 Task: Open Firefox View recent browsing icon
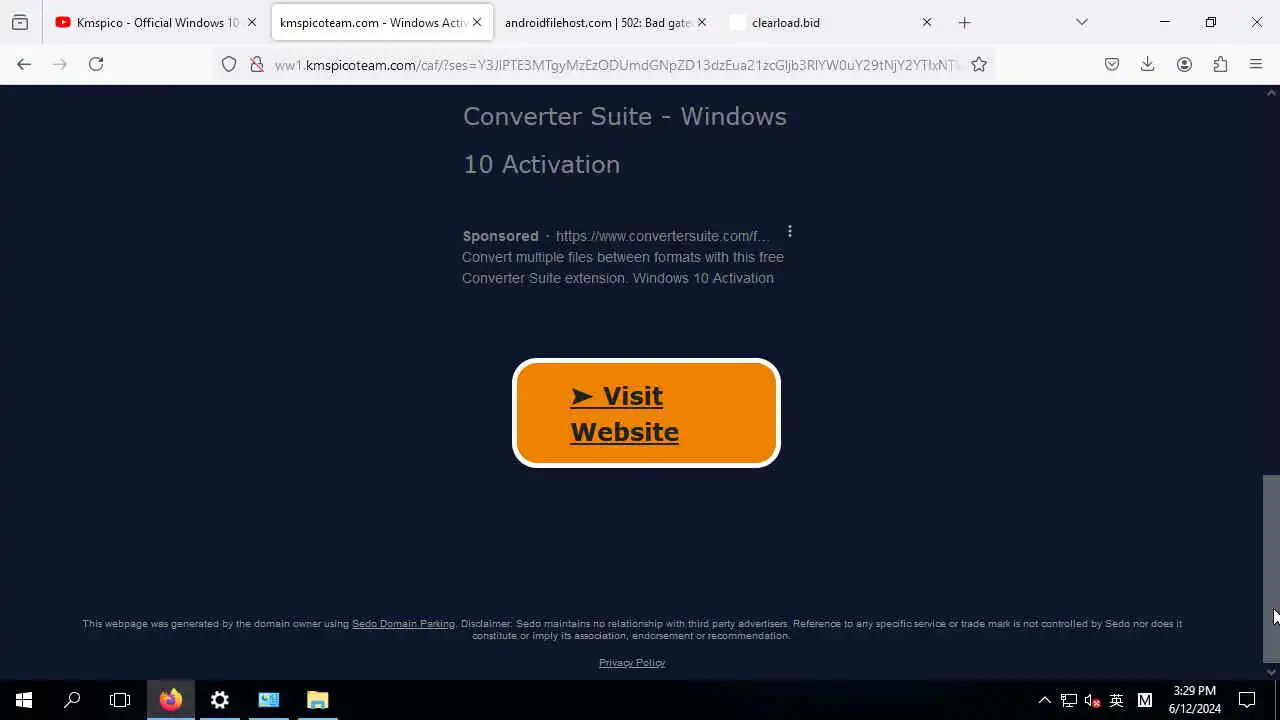(x=20, y=22)
